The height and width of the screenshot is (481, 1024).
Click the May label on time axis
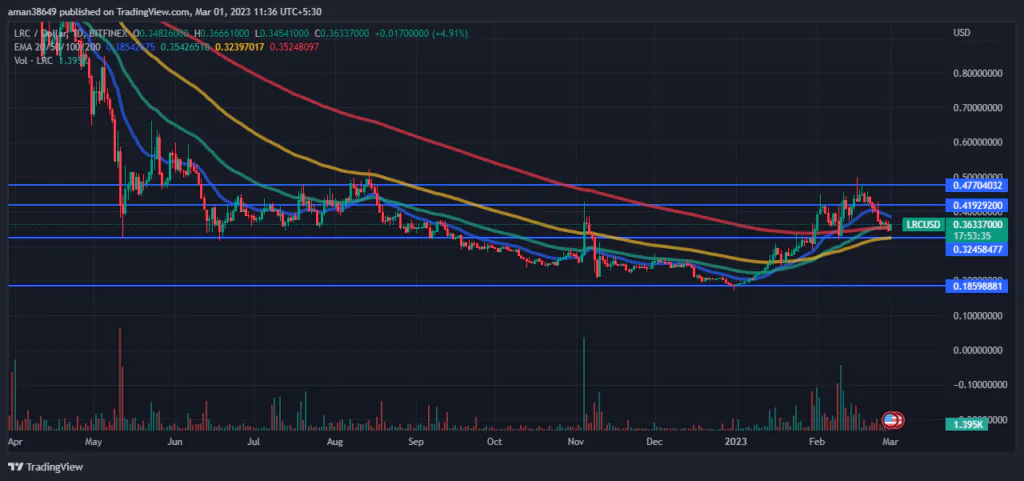coord(95,442)
